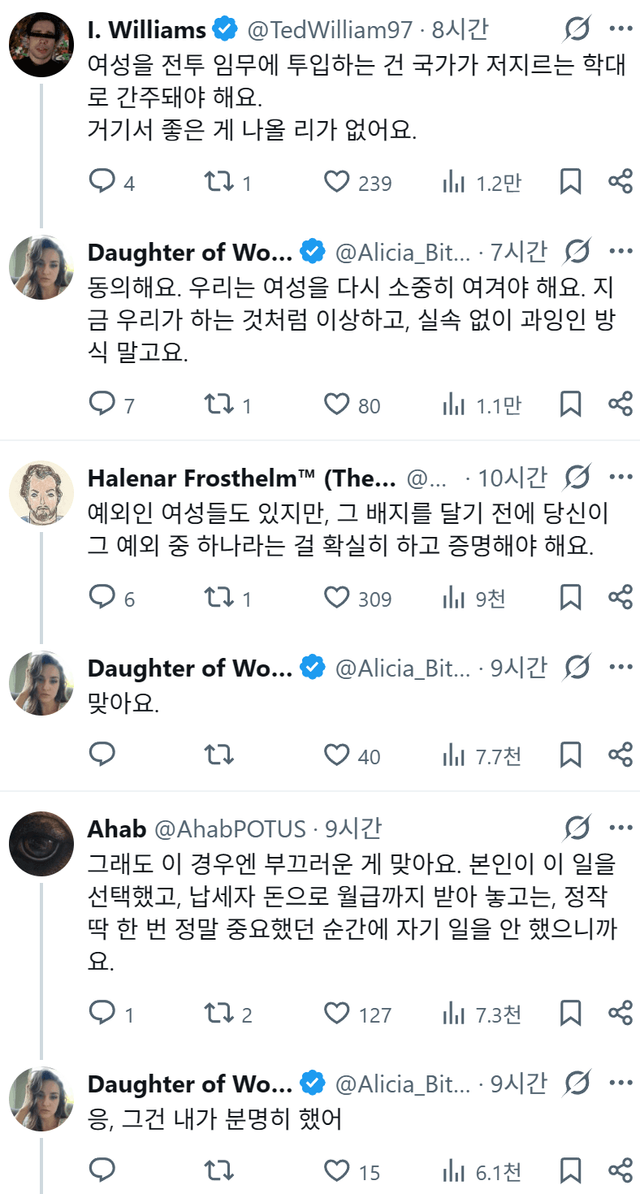
Task: Like Halenar Frosthelm's post with 309 likes
Action: 336,598
